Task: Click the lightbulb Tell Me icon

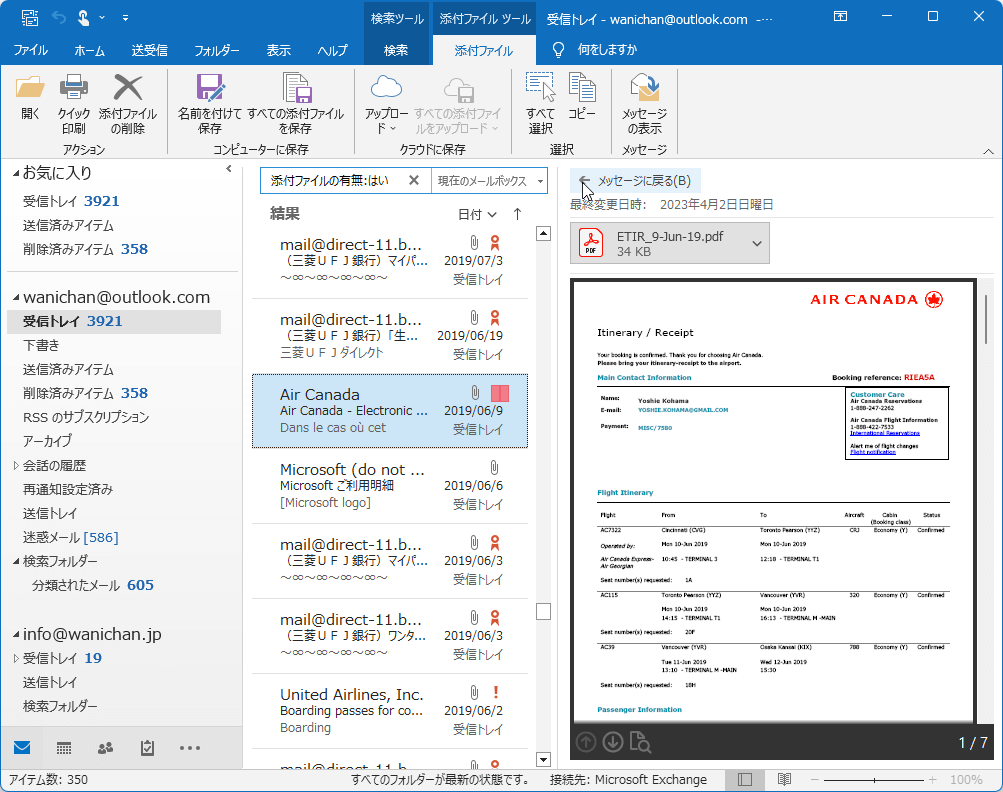Action: click(x=558, y=50)
